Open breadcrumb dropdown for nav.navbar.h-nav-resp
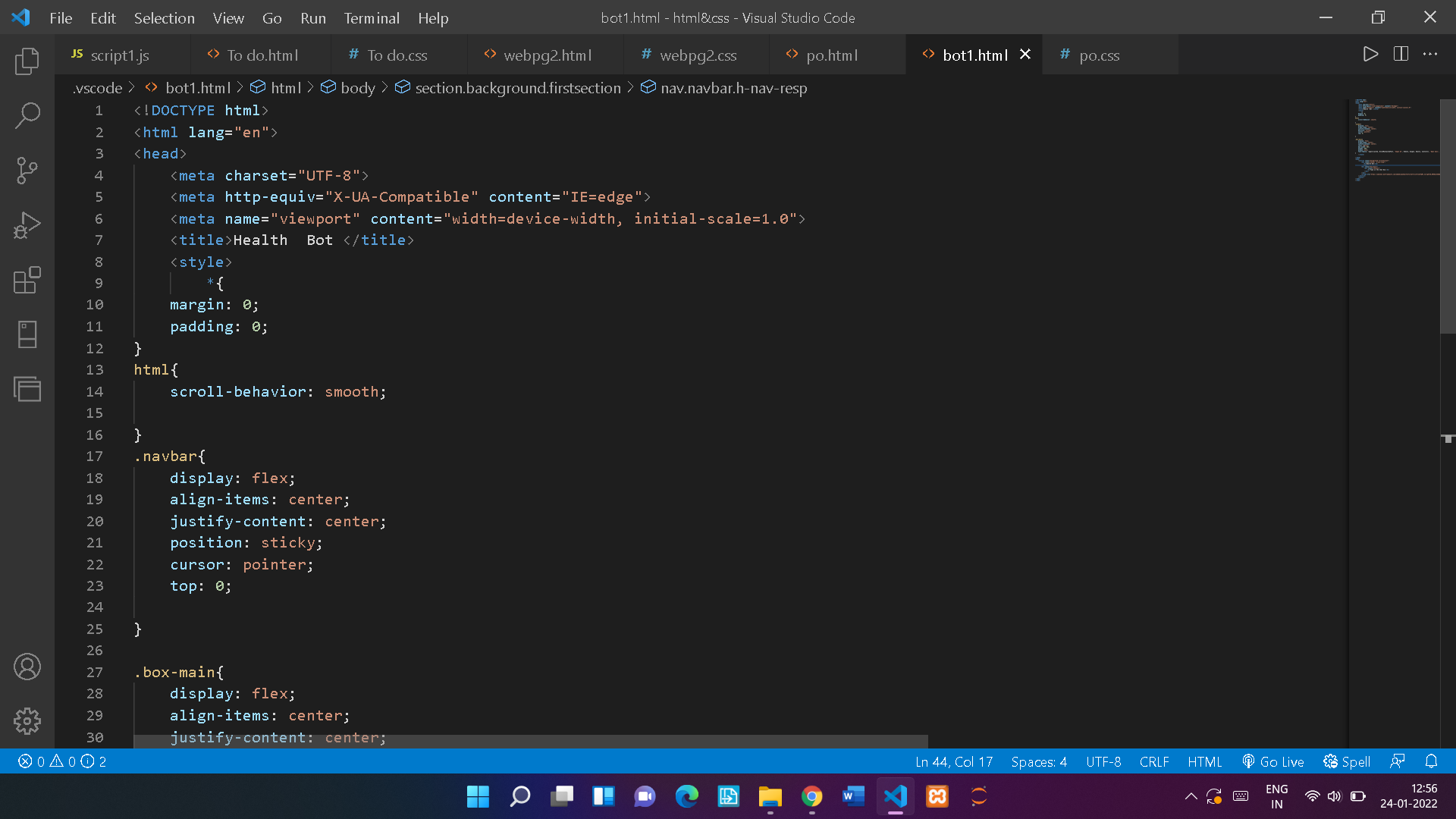The image size is (1456, 819). (733, 88)
